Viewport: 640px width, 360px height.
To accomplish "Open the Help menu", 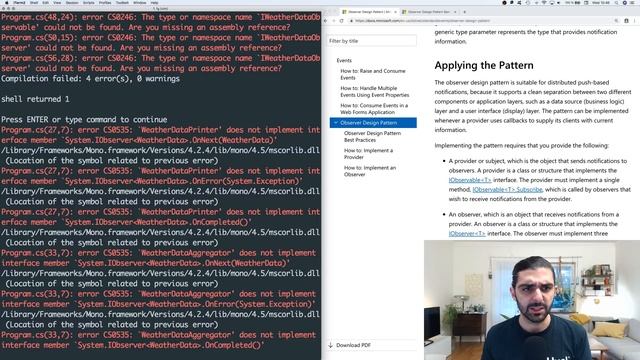I will coord(154,2).
